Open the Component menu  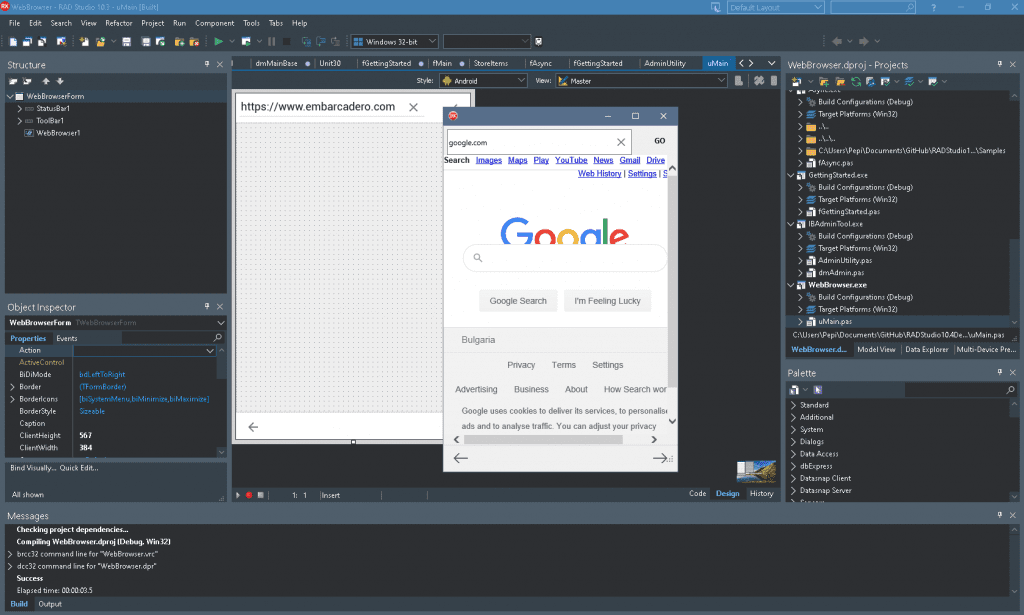pos(214,23)
